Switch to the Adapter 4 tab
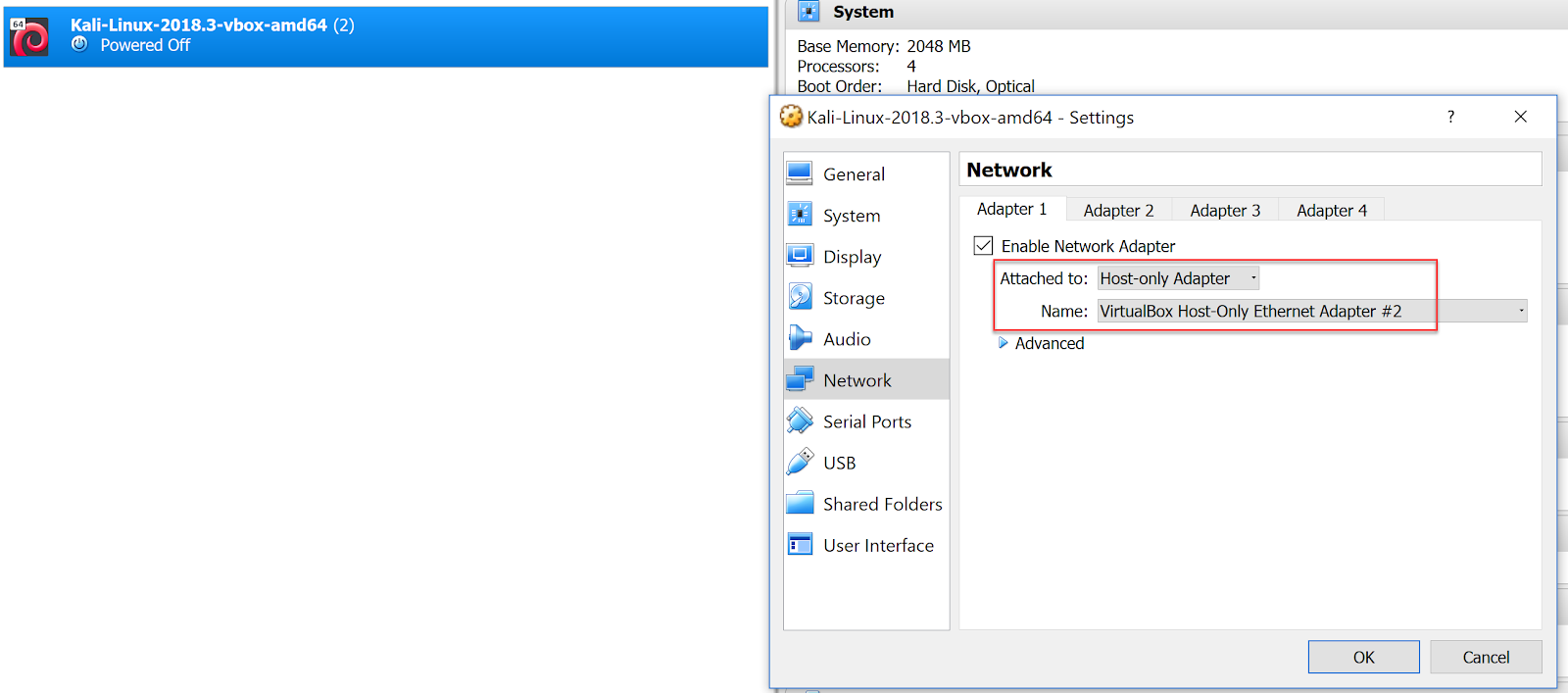The image size is (1568, 693). click(1332, 210)
